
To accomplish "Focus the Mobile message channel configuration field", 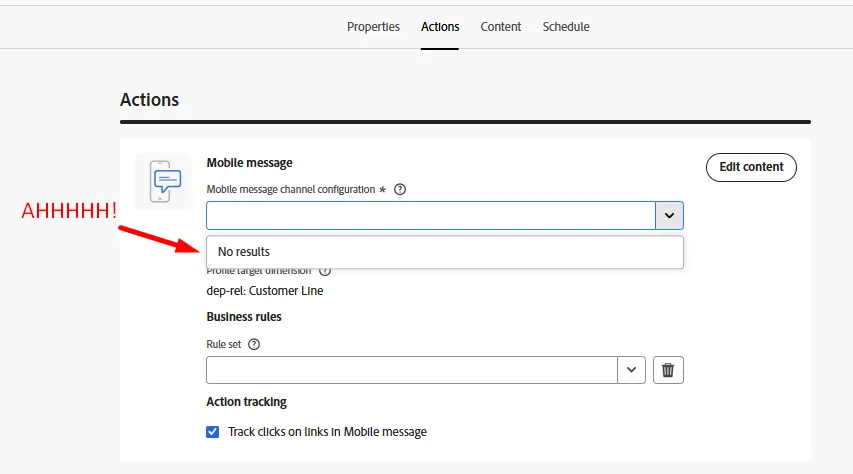I will tap(431, 216).
